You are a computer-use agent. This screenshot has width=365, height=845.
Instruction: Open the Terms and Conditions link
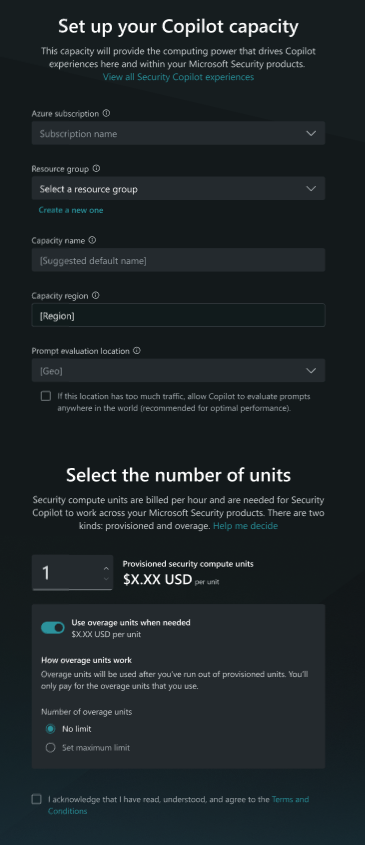(178, 805)
